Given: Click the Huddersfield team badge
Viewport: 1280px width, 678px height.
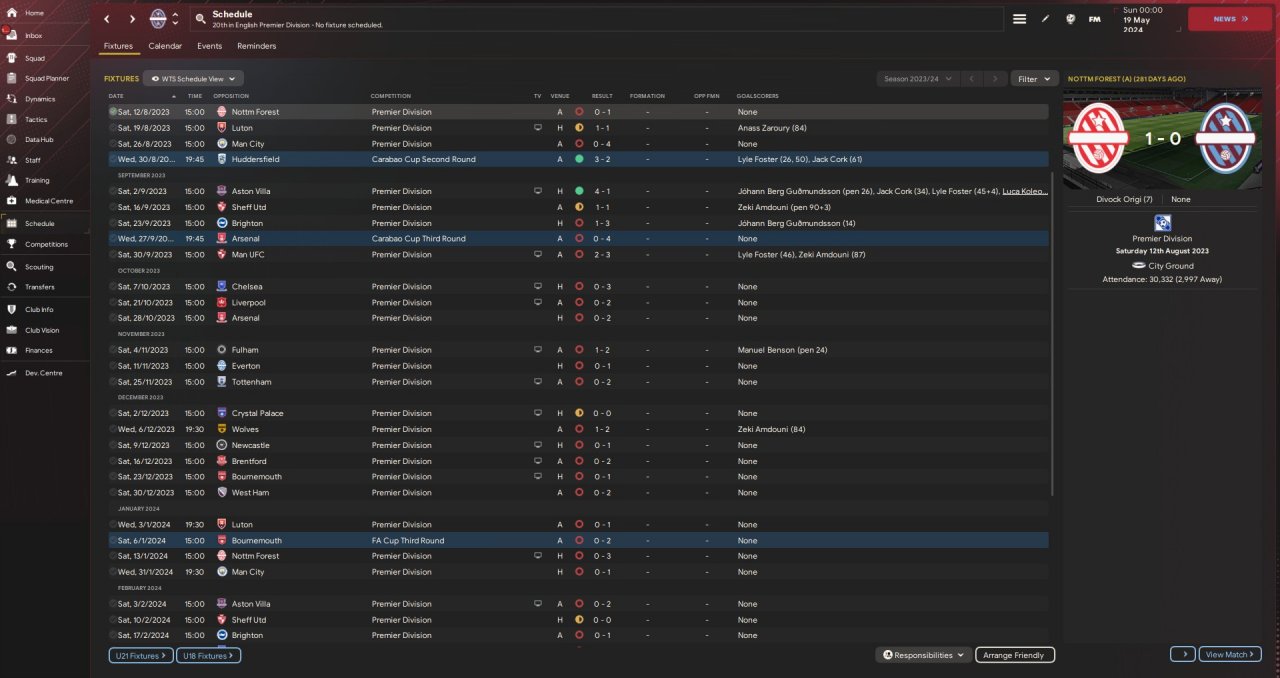Looking at the screenshot, I should tap(221, 159).
